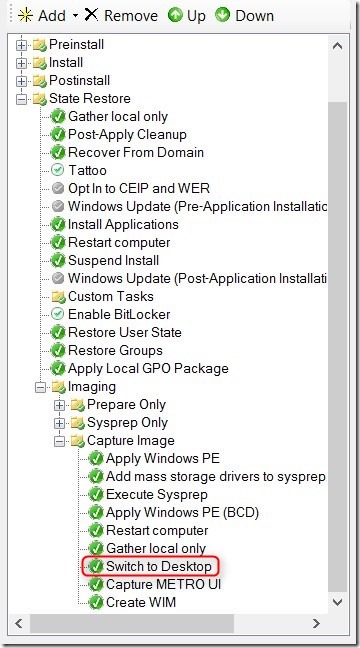
Task: Collapse the Capture Image folder
Action: coord(59,441)
